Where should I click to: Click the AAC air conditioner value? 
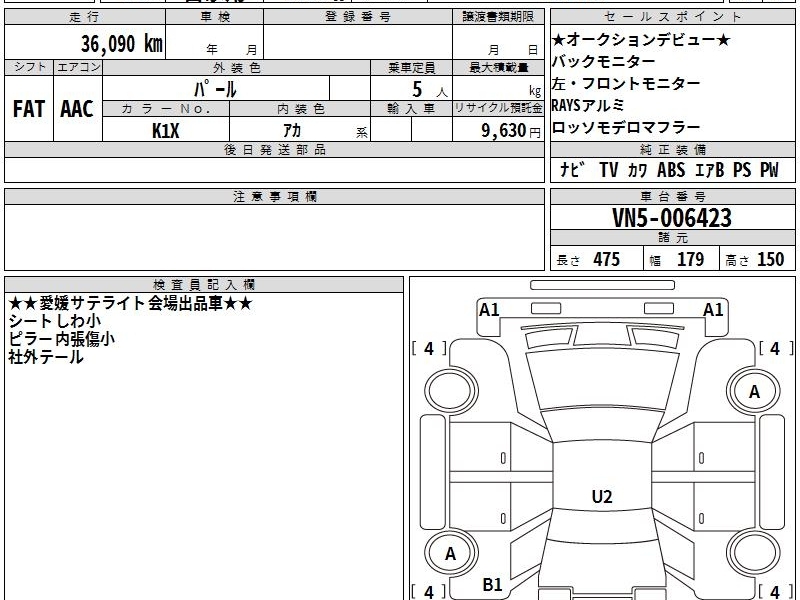(77, 109)
